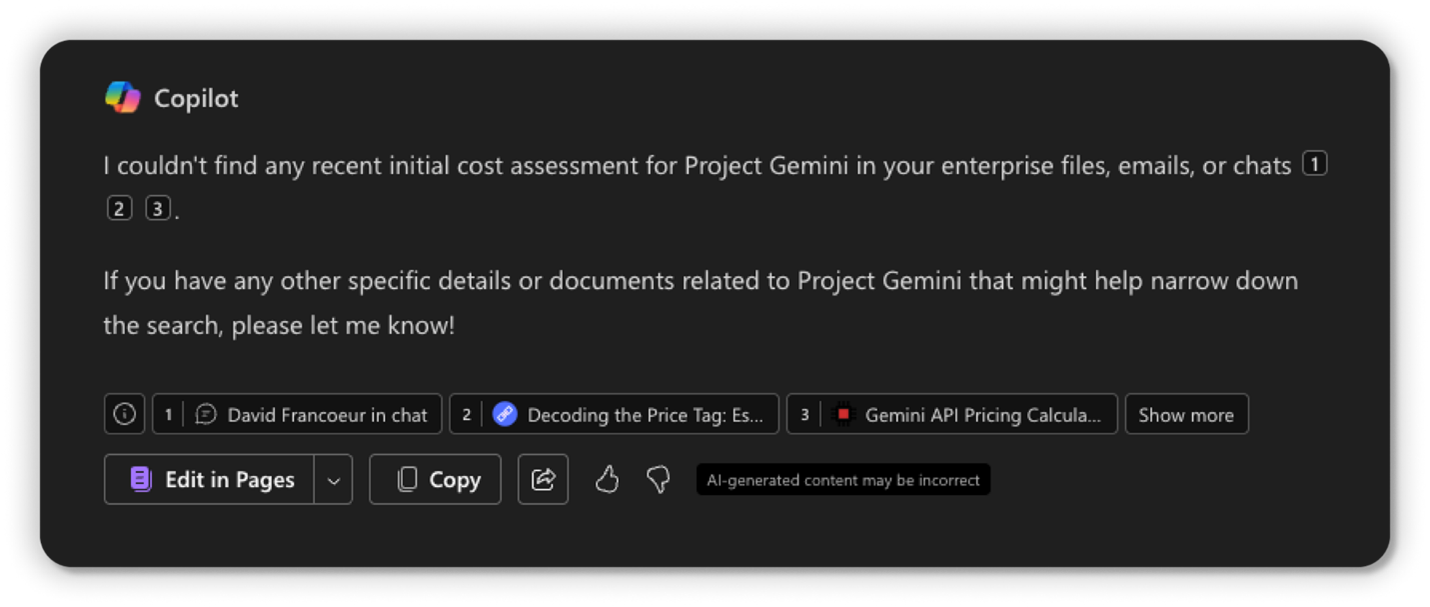Screen dimensions: 1430x607
Task: Open citation marker 1 after the first sentence
Action: pos(1317,164)
